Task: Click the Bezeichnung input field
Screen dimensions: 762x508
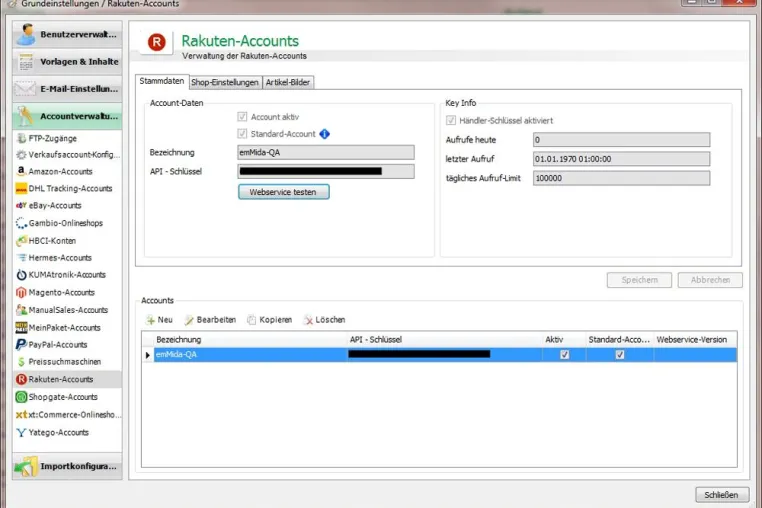Action: (x=326, y=153)
